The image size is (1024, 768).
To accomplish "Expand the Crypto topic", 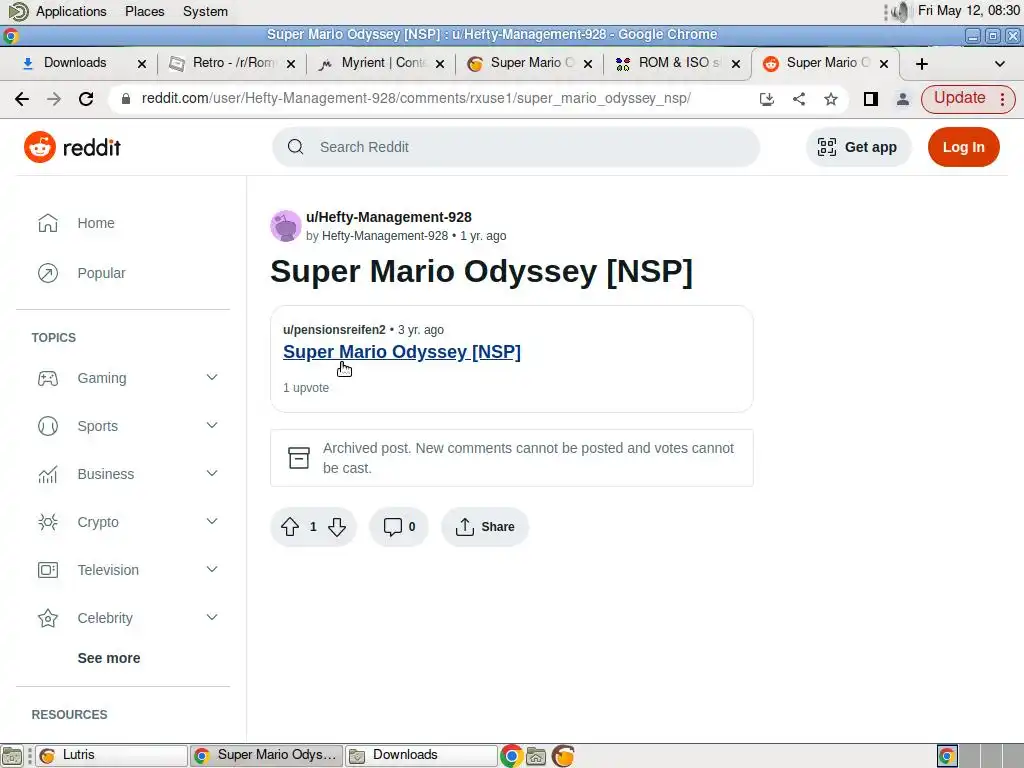I will coord(212,522).
